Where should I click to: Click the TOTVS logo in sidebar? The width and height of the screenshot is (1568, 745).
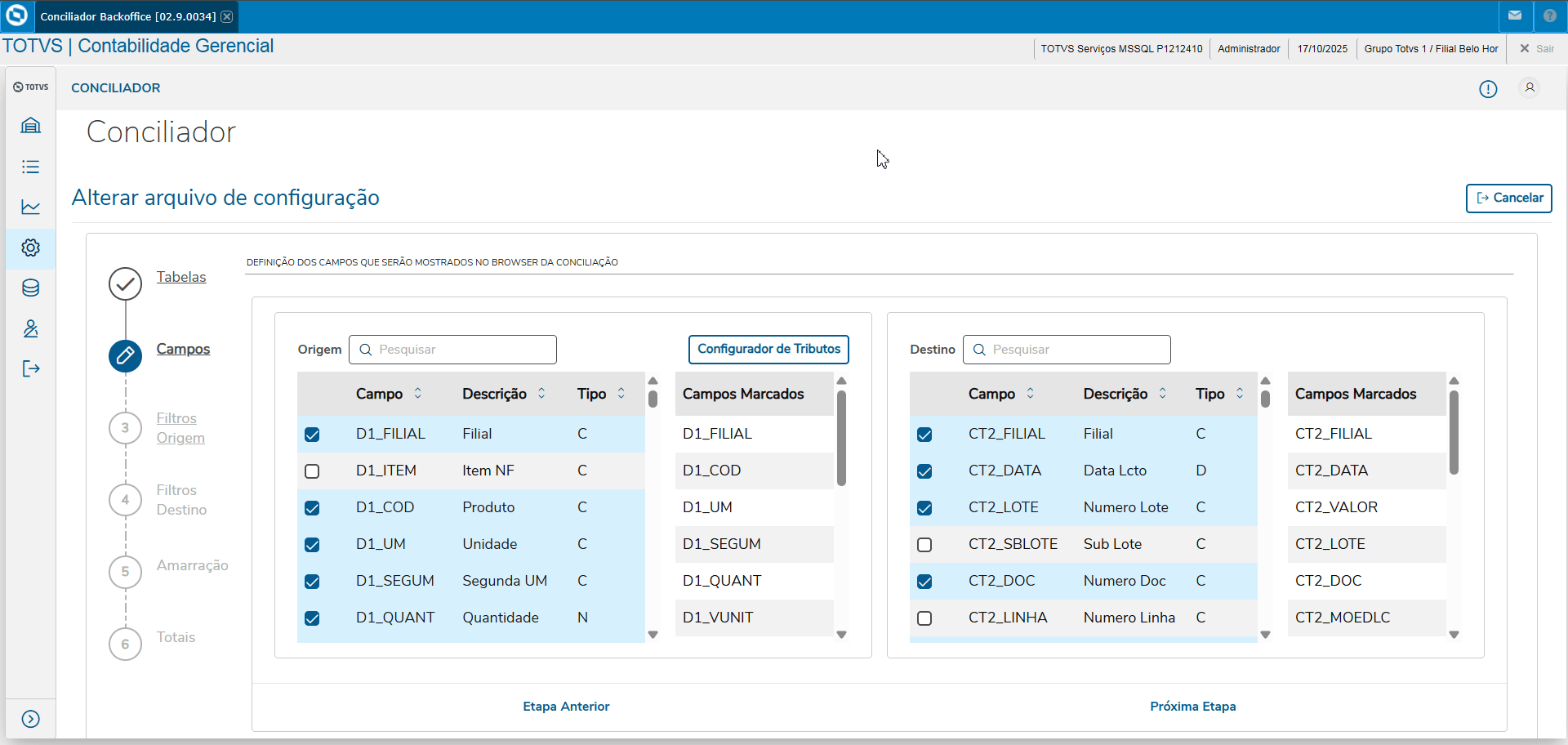point(30,87)
